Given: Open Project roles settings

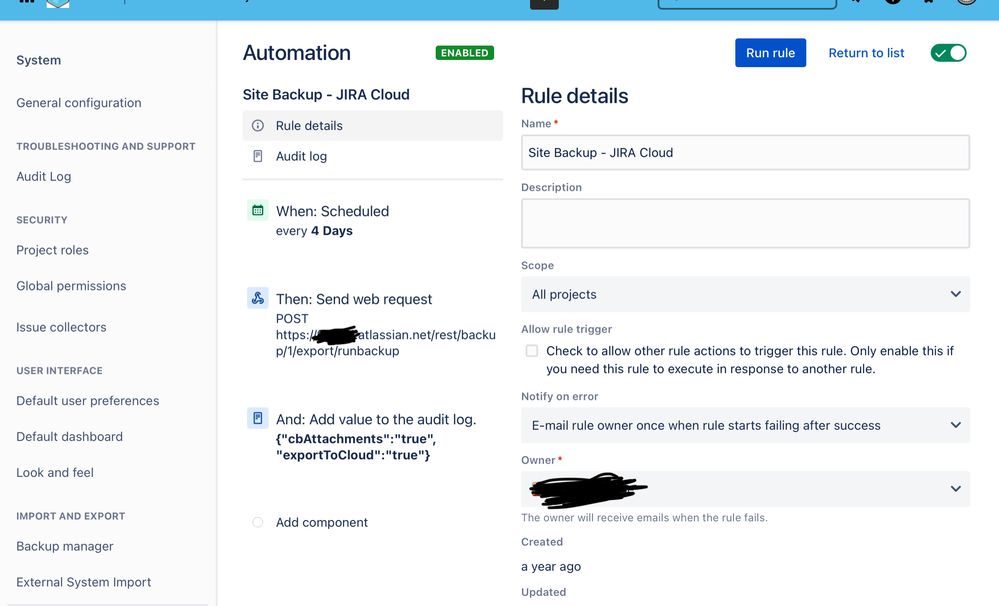Looking at the screenshot, I should [52, 250].
